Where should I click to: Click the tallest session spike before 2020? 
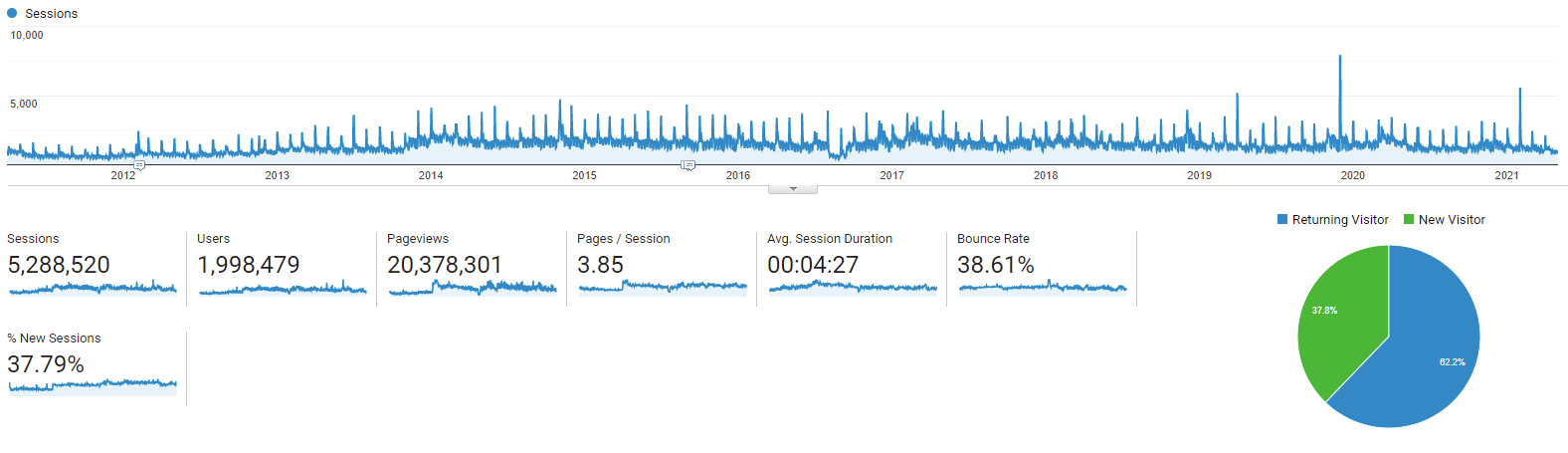pos(1340,60)
